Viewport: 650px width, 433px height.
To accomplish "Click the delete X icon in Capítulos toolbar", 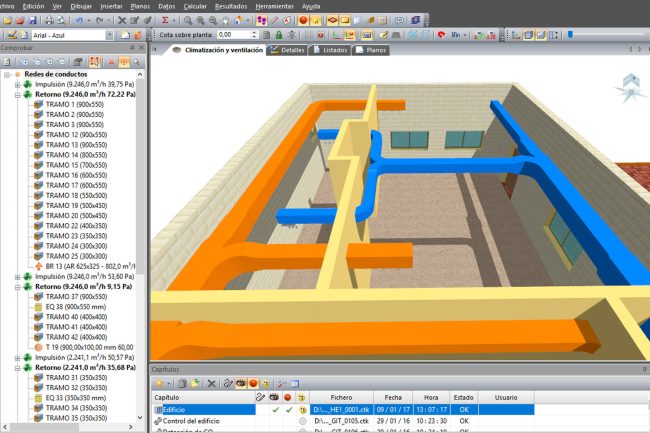I will pyautogui.click(x=211, y=383).
